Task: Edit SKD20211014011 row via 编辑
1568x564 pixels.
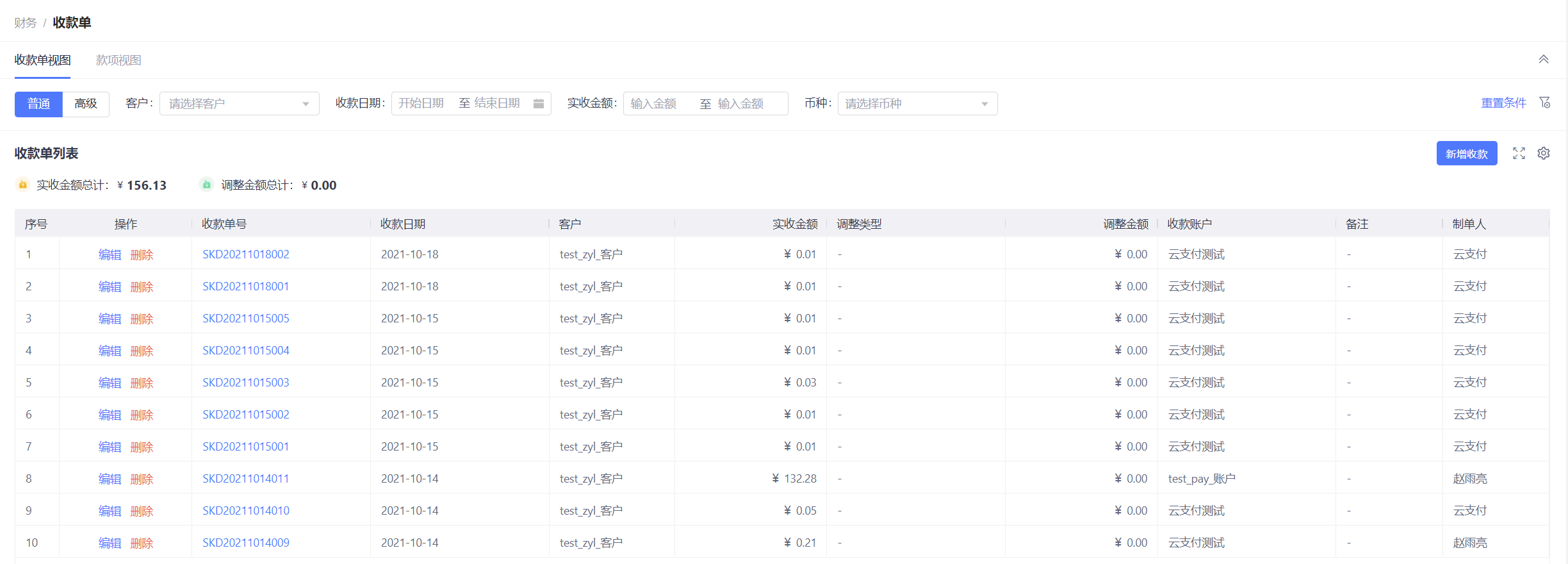Action: (x=110, y=479)
